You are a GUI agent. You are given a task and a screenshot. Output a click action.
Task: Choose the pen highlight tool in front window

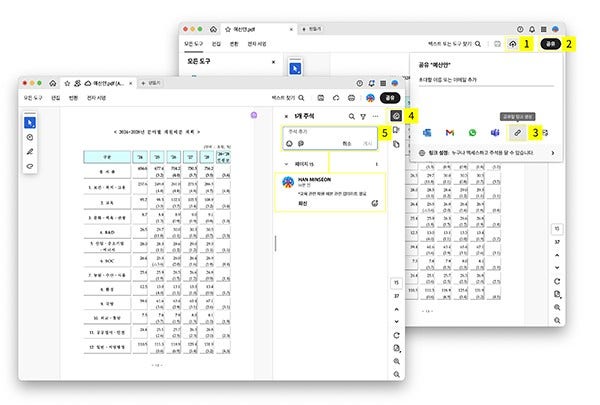[x=30, y=152]
